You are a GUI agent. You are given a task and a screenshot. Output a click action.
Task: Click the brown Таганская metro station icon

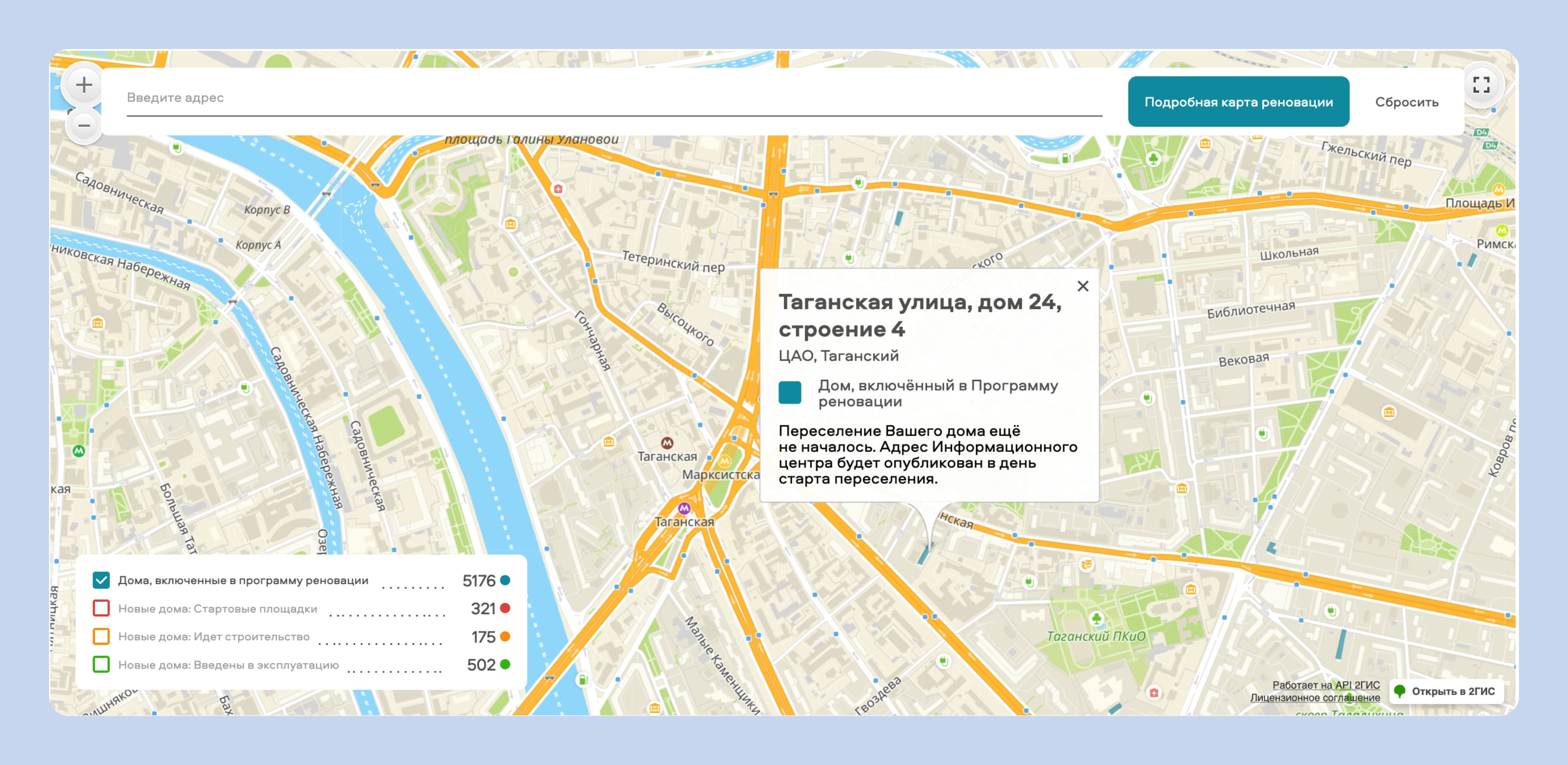(x=667, y=443)
